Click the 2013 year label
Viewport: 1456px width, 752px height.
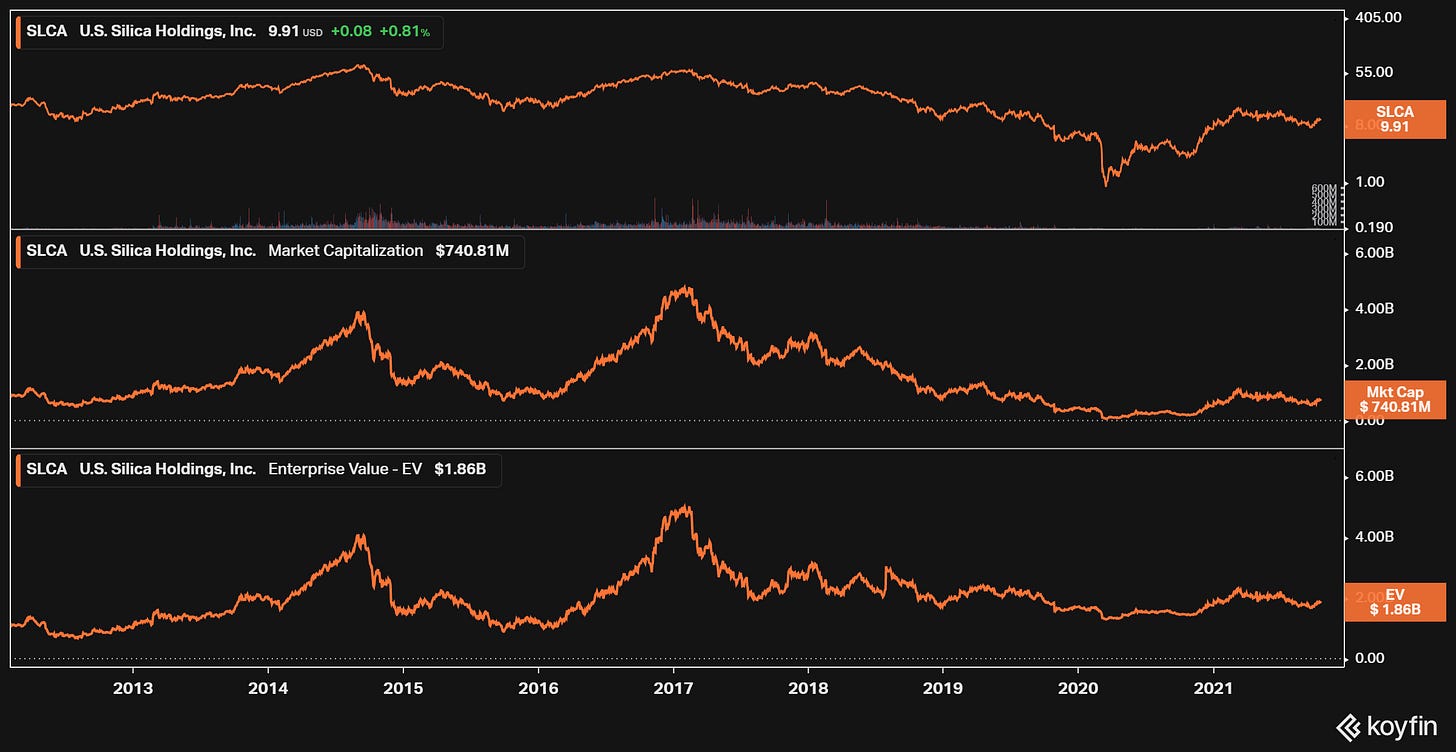pos(133,688)
